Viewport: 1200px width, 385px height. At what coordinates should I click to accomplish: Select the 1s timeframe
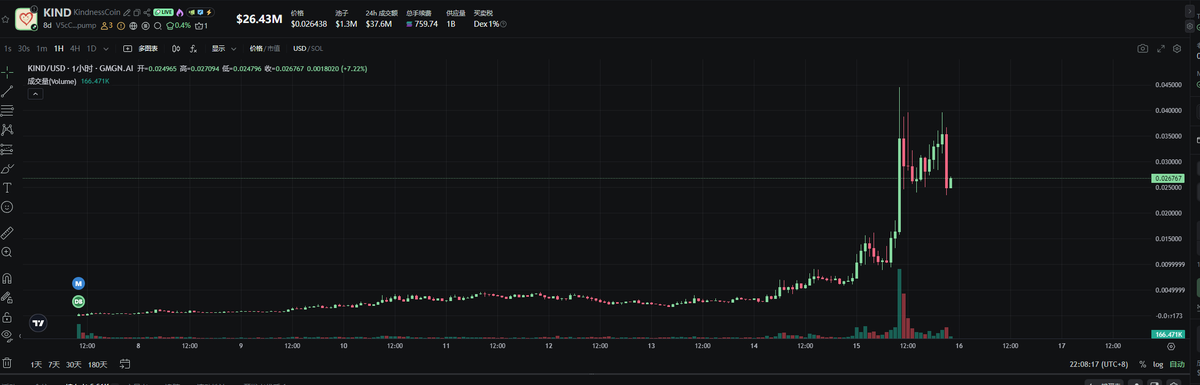point(7,48)
